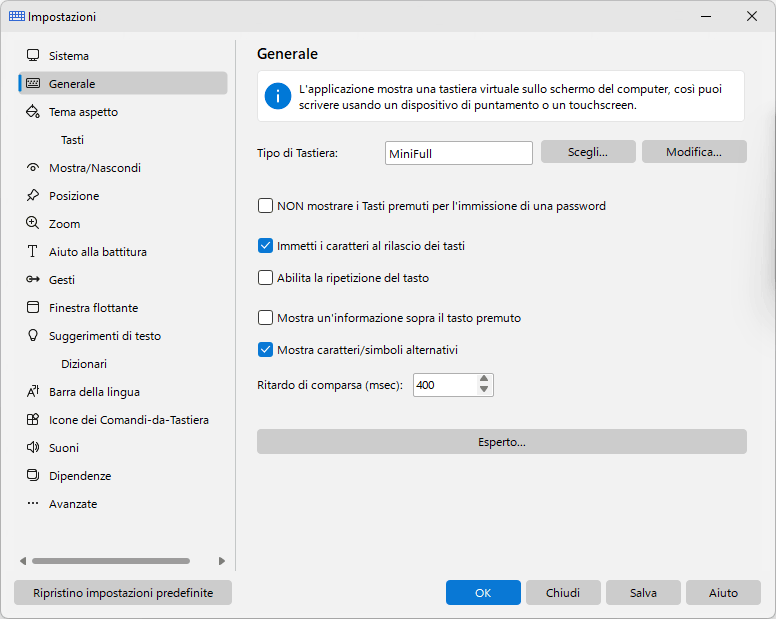The image size is (776, 619).
Task: Click the sidebar horizontal scrollbar thumb
Action: [x=111, y=561]
